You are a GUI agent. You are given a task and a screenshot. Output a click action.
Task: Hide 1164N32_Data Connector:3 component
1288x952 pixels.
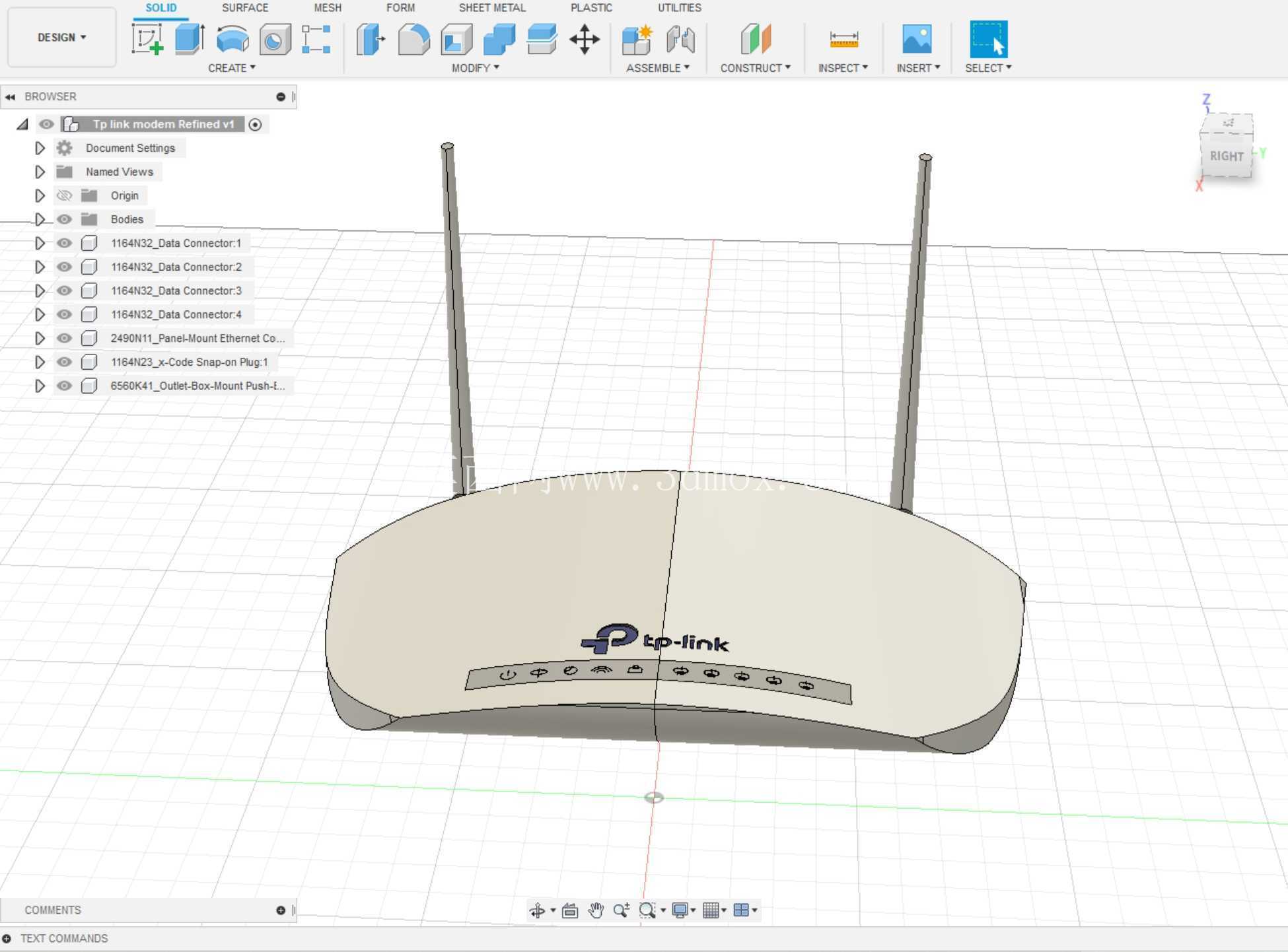click(64, 290)
